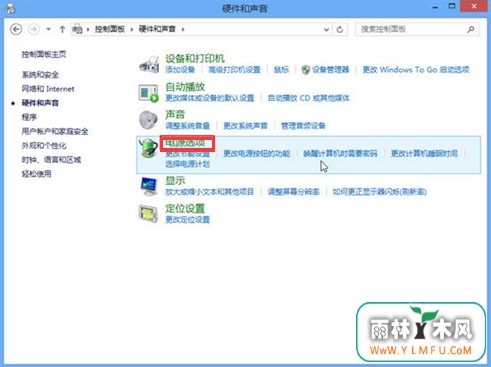Open 用户帐户和家庭安全 category
Image resolution: width=491 pixels, height=367 pixels.
(55, 131)
